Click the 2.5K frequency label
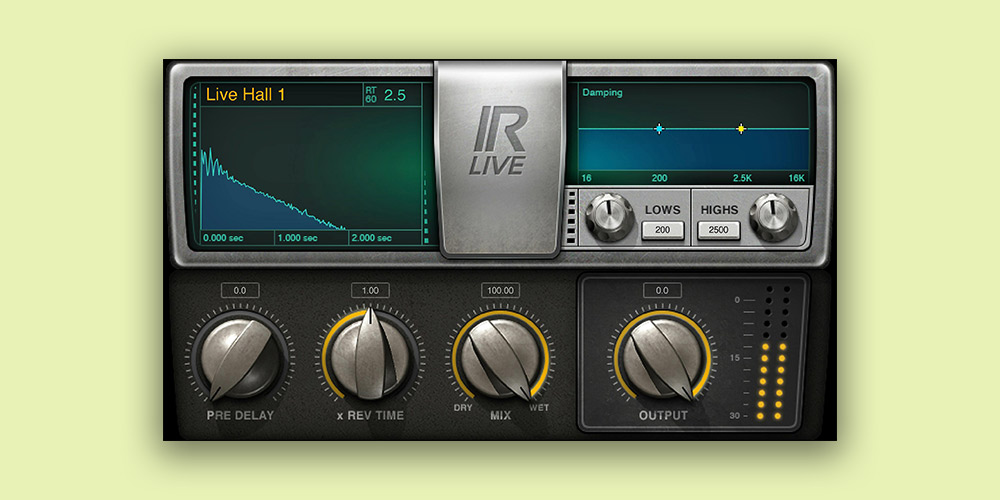The width and height of the screenshot is (1000, 500). click(x=742, y=178)
